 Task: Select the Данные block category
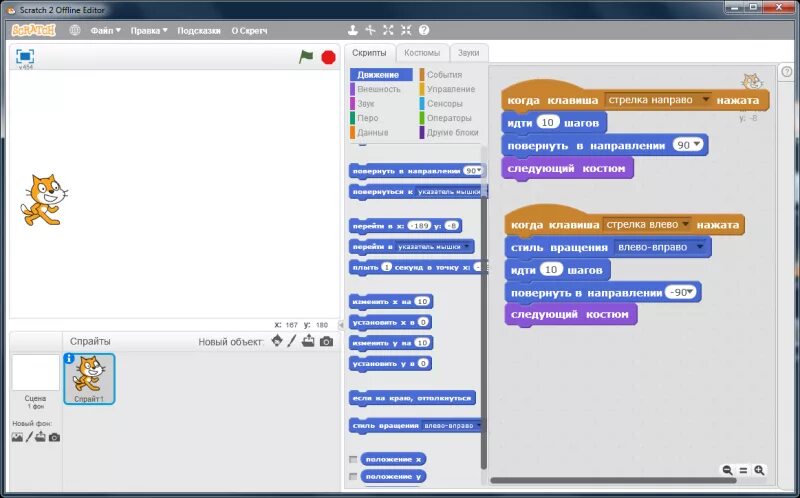point(372,132)
